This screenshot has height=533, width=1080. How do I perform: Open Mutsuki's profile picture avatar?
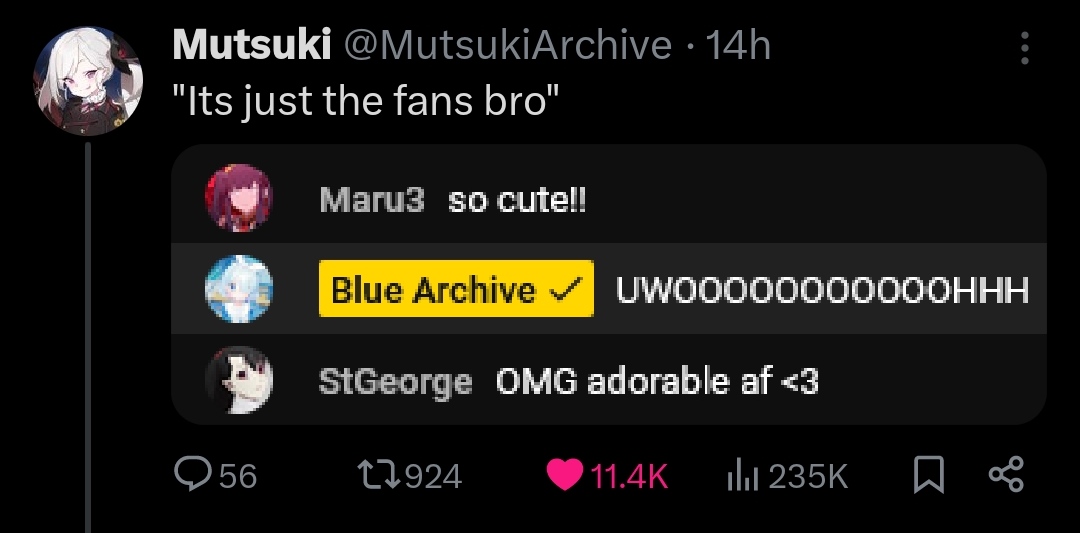[x=87, y=81]
